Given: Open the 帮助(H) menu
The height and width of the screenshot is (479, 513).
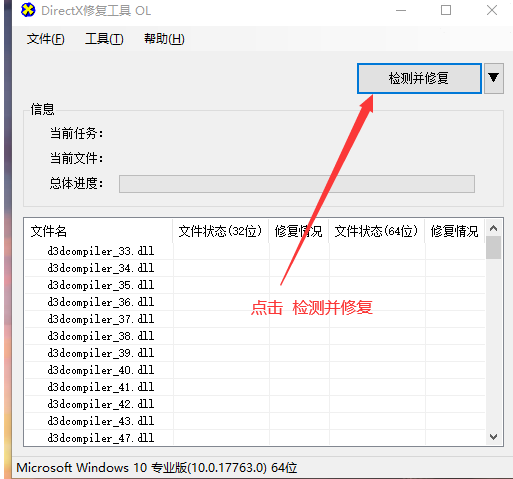Looking at the screenshot, I should tap(164, 39).
